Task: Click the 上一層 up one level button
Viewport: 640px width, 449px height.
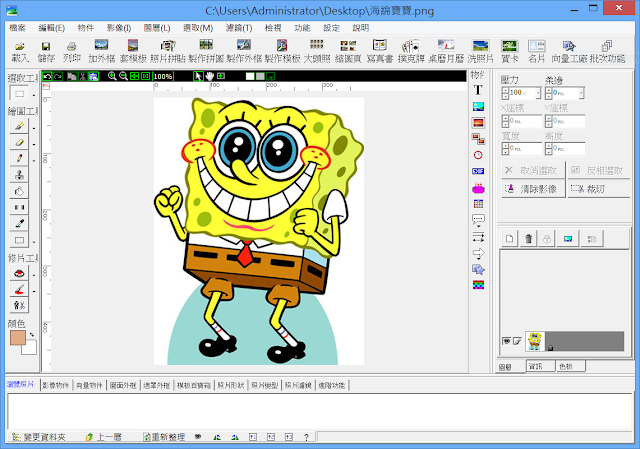Action: point(104,437)
